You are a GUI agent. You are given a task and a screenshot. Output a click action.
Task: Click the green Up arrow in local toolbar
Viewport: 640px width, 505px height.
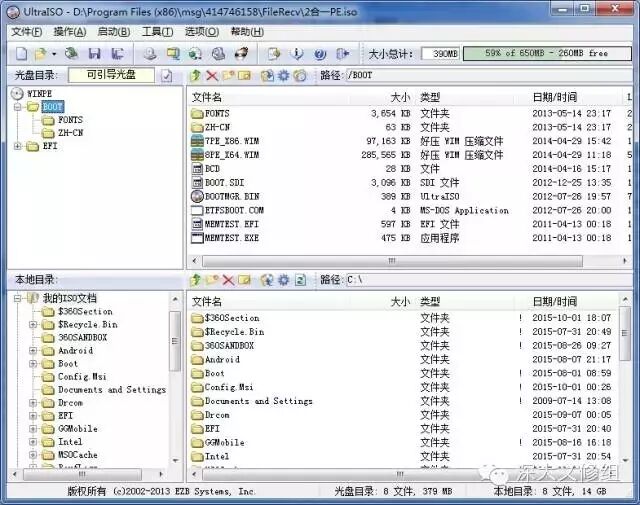coord(196,280)
